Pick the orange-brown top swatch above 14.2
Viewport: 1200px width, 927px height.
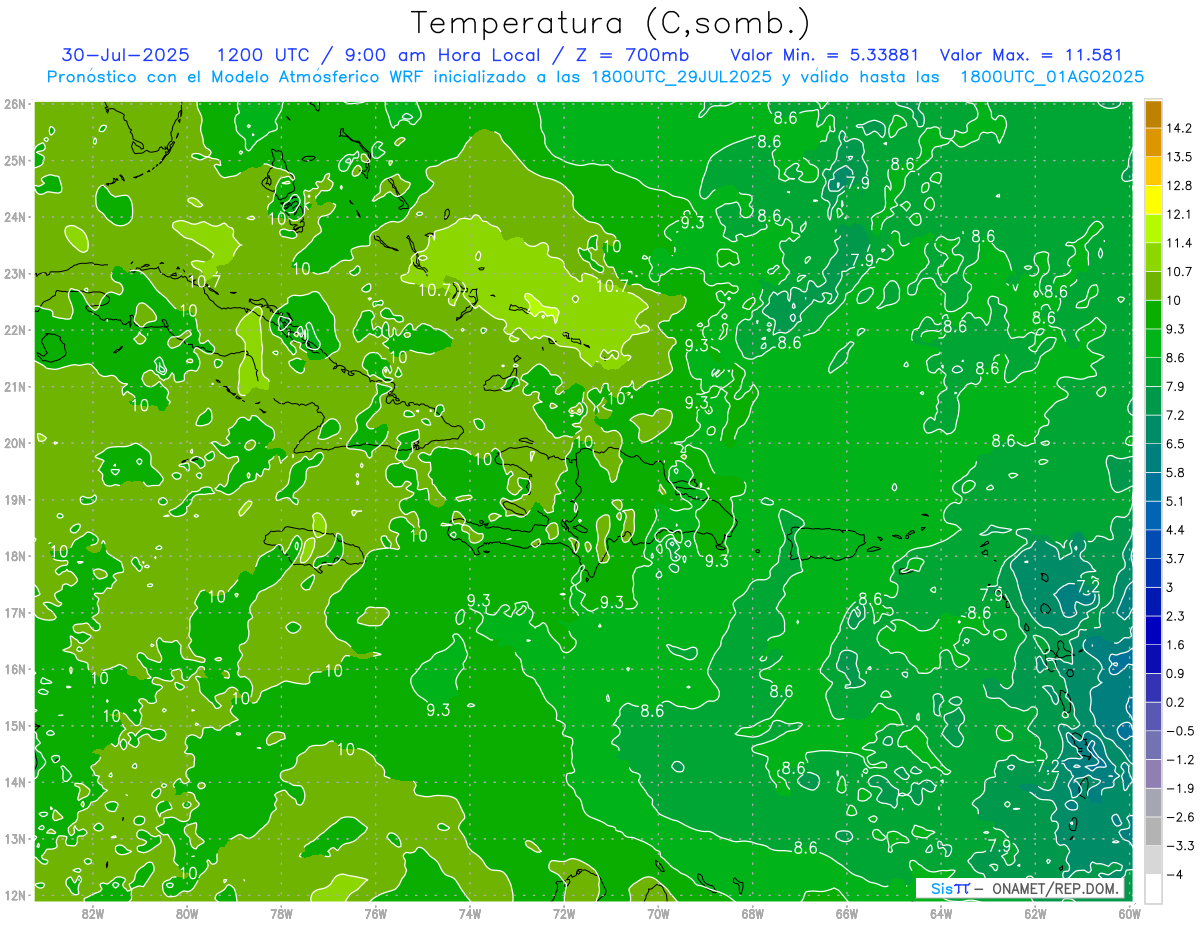(1153, 114)
